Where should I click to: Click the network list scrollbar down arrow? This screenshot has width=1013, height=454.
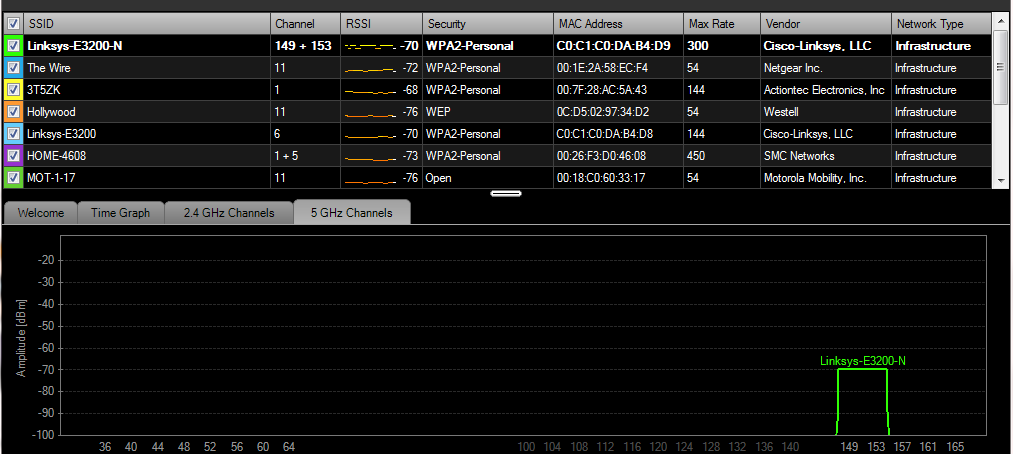[1001, 180]
